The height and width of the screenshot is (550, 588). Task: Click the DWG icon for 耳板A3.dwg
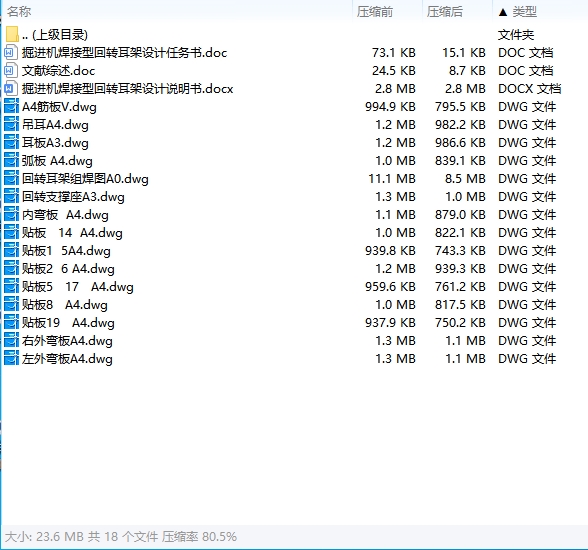(11, 142)
